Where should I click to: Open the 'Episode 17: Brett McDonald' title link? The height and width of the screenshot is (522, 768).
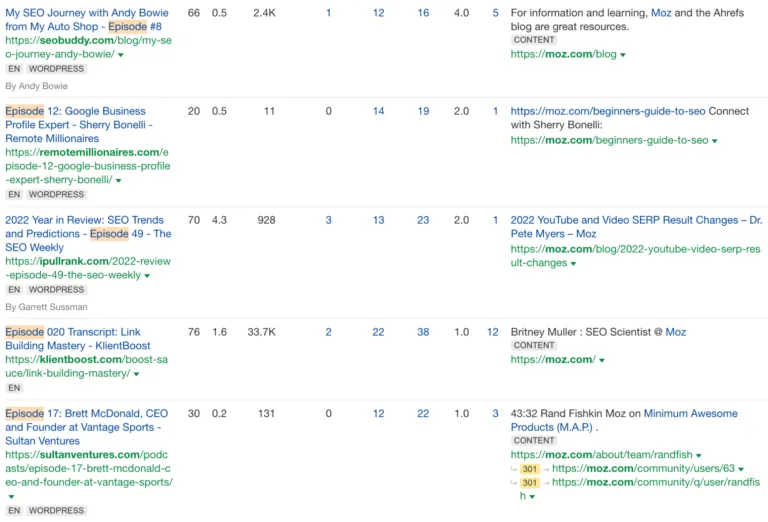87,427
